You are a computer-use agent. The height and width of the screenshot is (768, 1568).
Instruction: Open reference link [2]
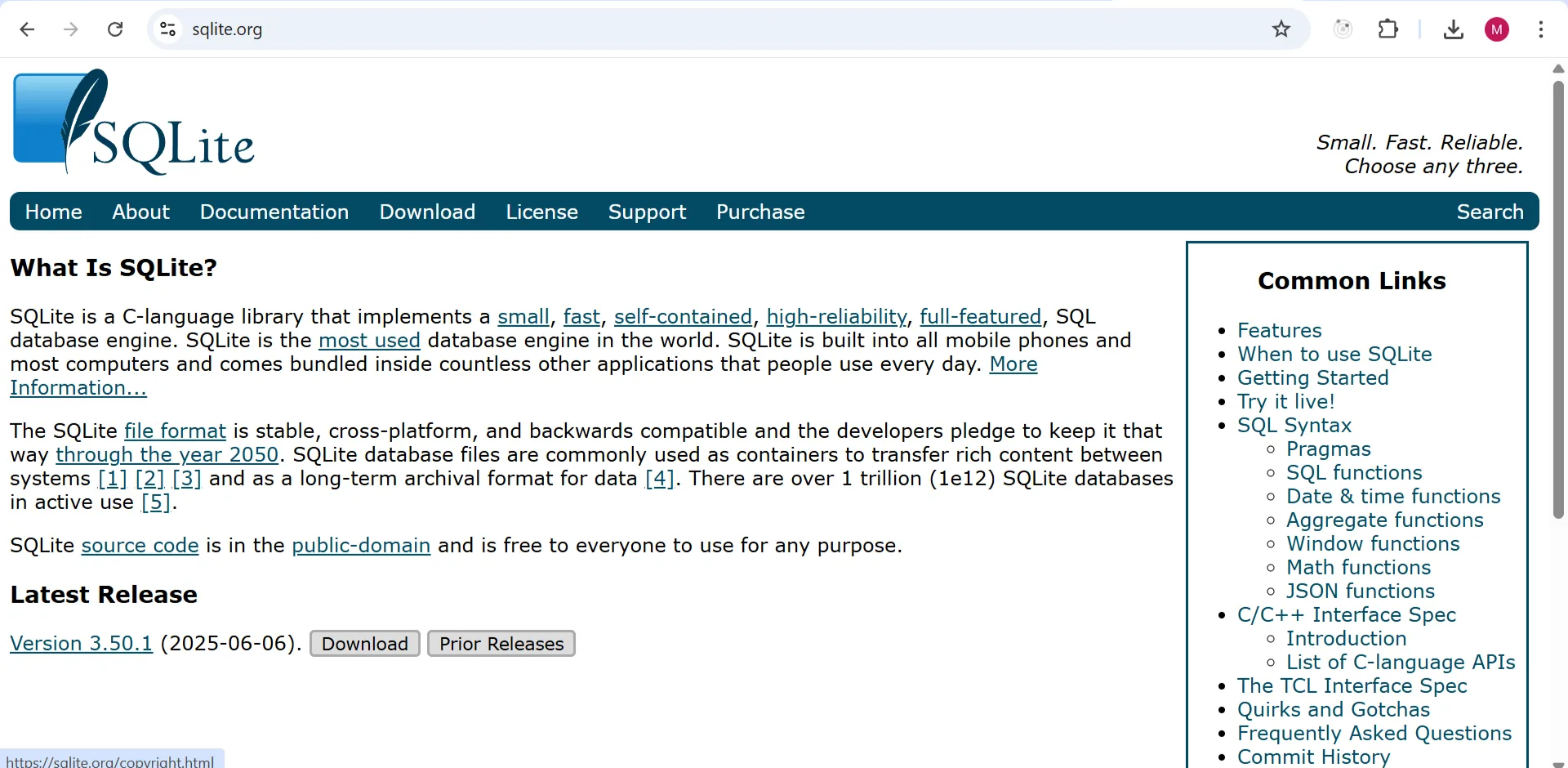pyautogui.click(x=149, y=478)
